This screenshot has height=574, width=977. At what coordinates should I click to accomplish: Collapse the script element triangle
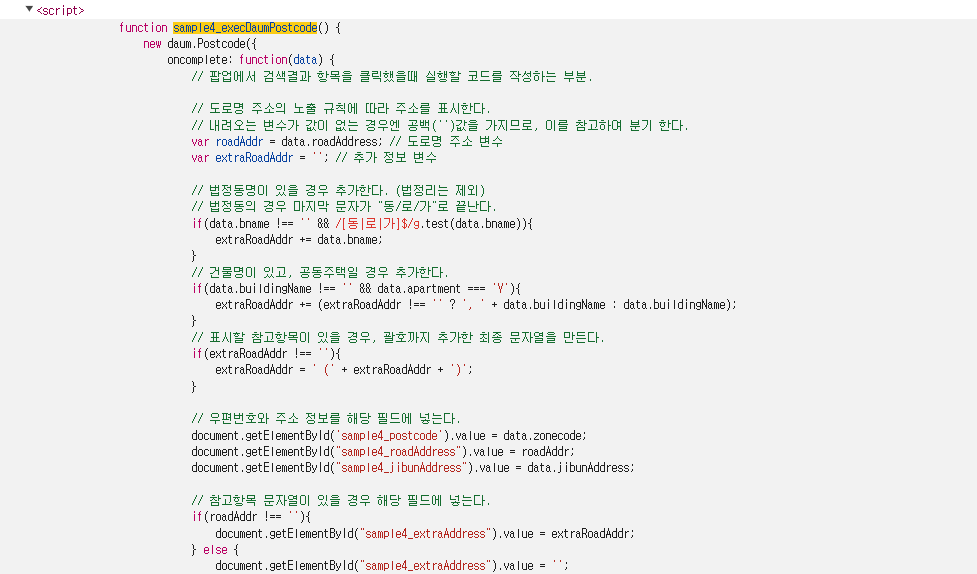29,9
